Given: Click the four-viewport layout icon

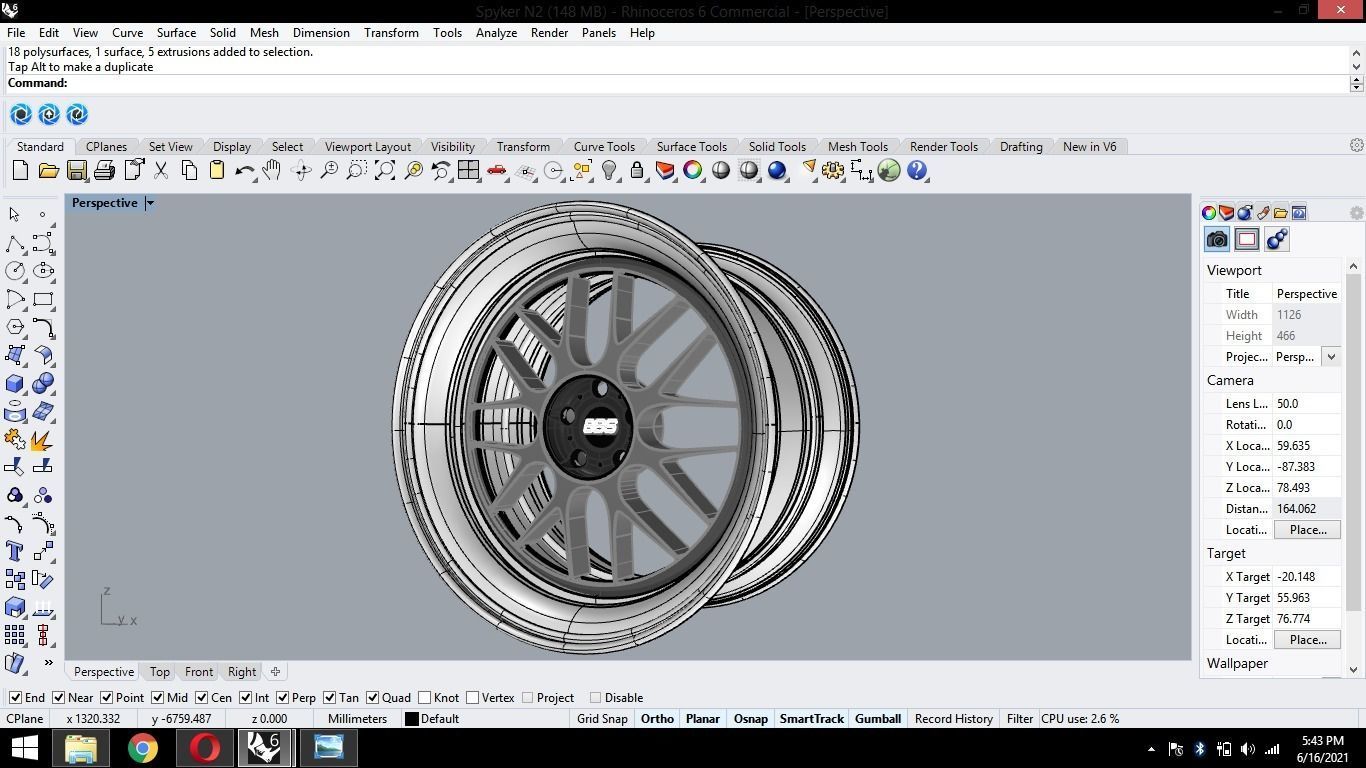Looking at the screenshot, I should pyautogui.click(x=468, y=171).
